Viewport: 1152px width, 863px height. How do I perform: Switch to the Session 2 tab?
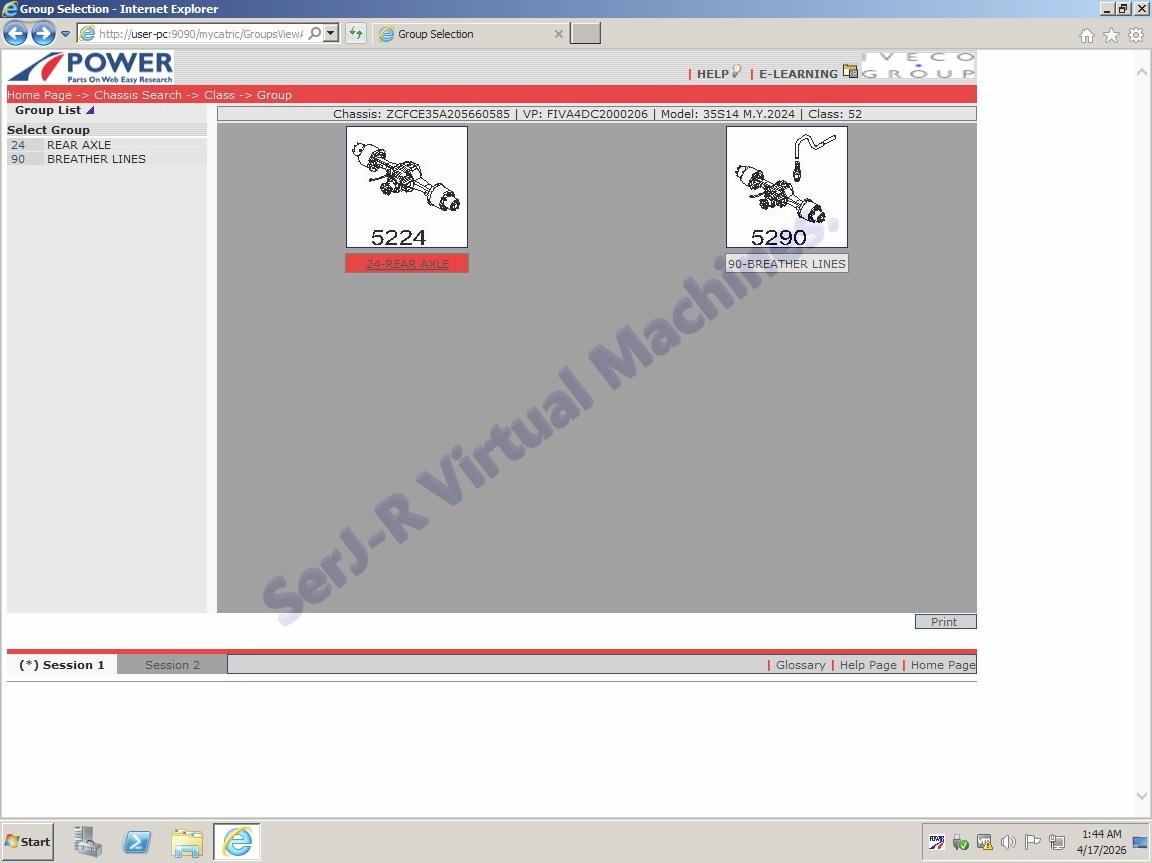[x=172, y=665]
